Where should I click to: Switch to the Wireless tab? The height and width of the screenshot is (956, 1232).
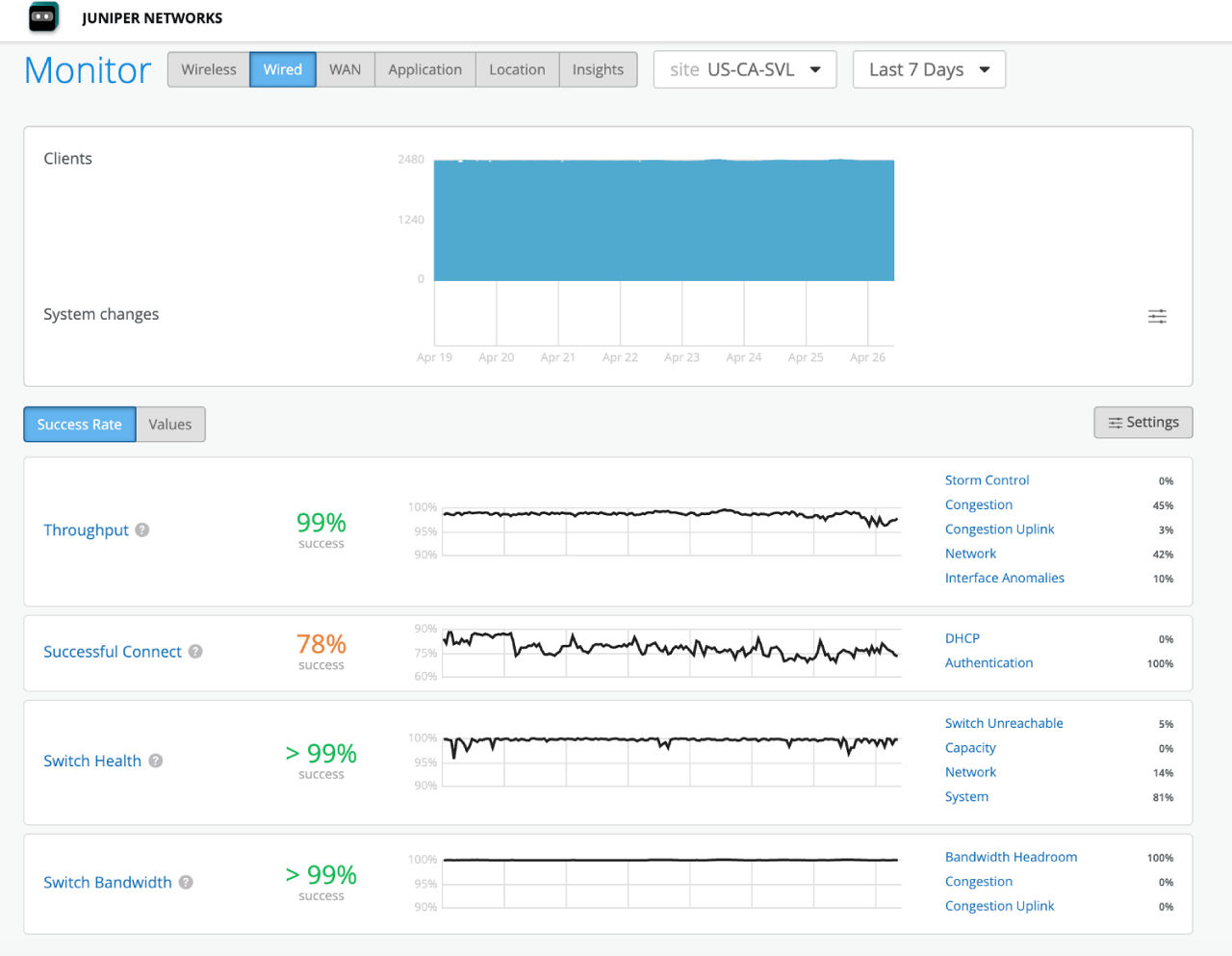[208, 69]
